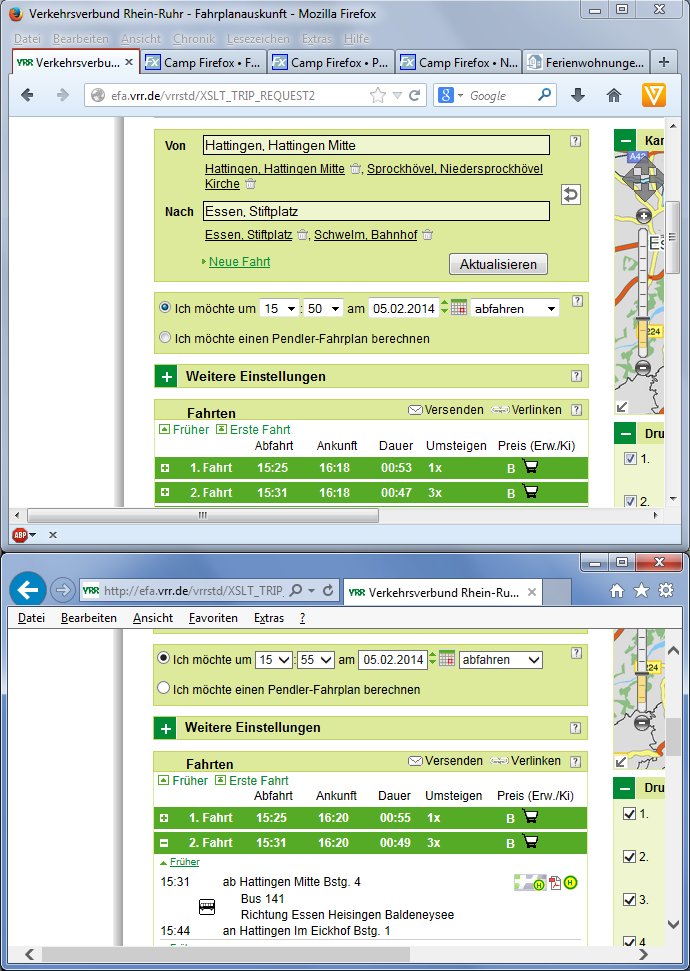The width and height of the screenshot is (690, 971).
Task: Click cart icon for 1. Fahrt in IE window
Action: coord(530,817)
